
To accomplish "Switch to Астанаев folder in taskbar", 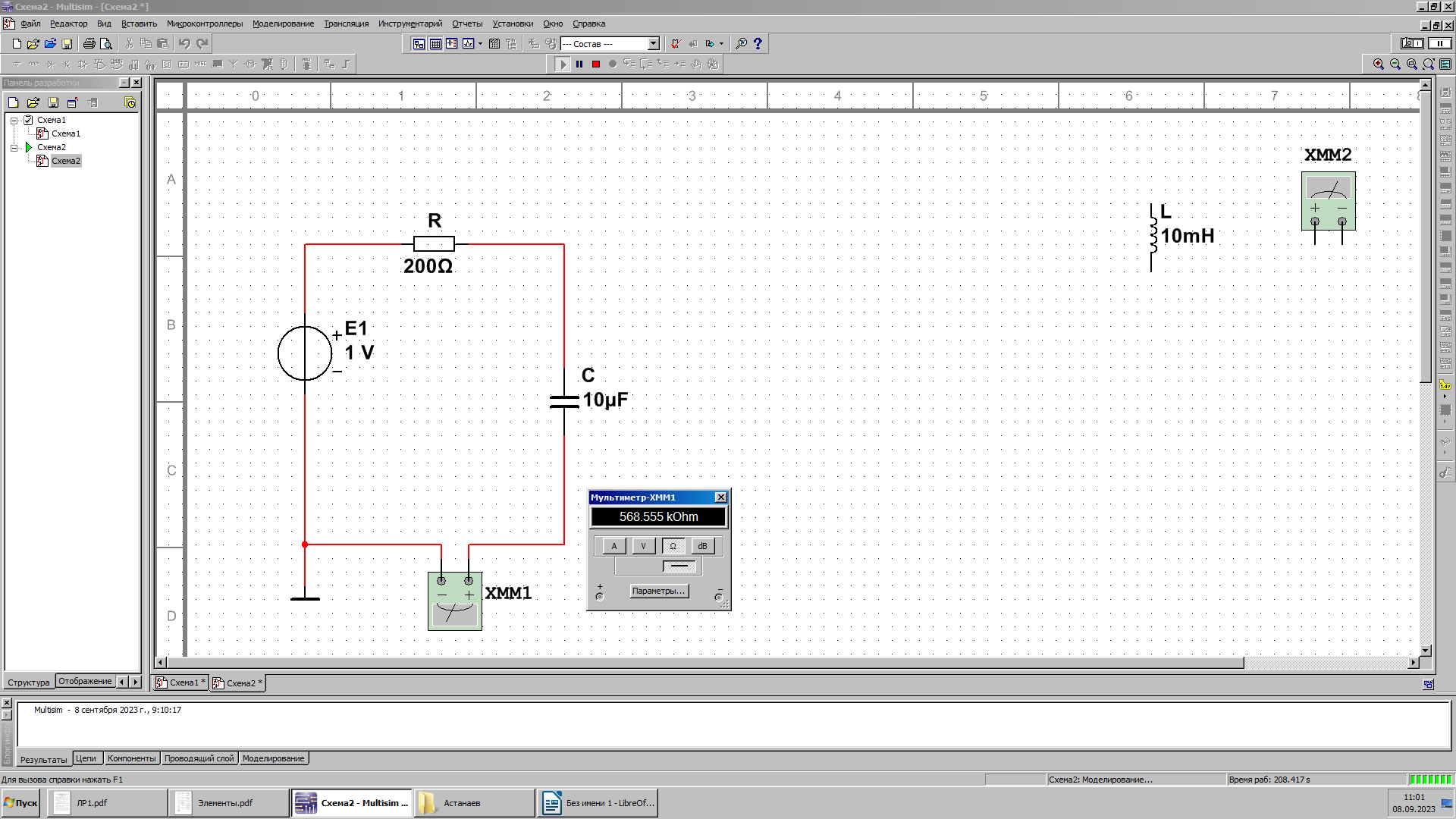I will coord(475,803).
